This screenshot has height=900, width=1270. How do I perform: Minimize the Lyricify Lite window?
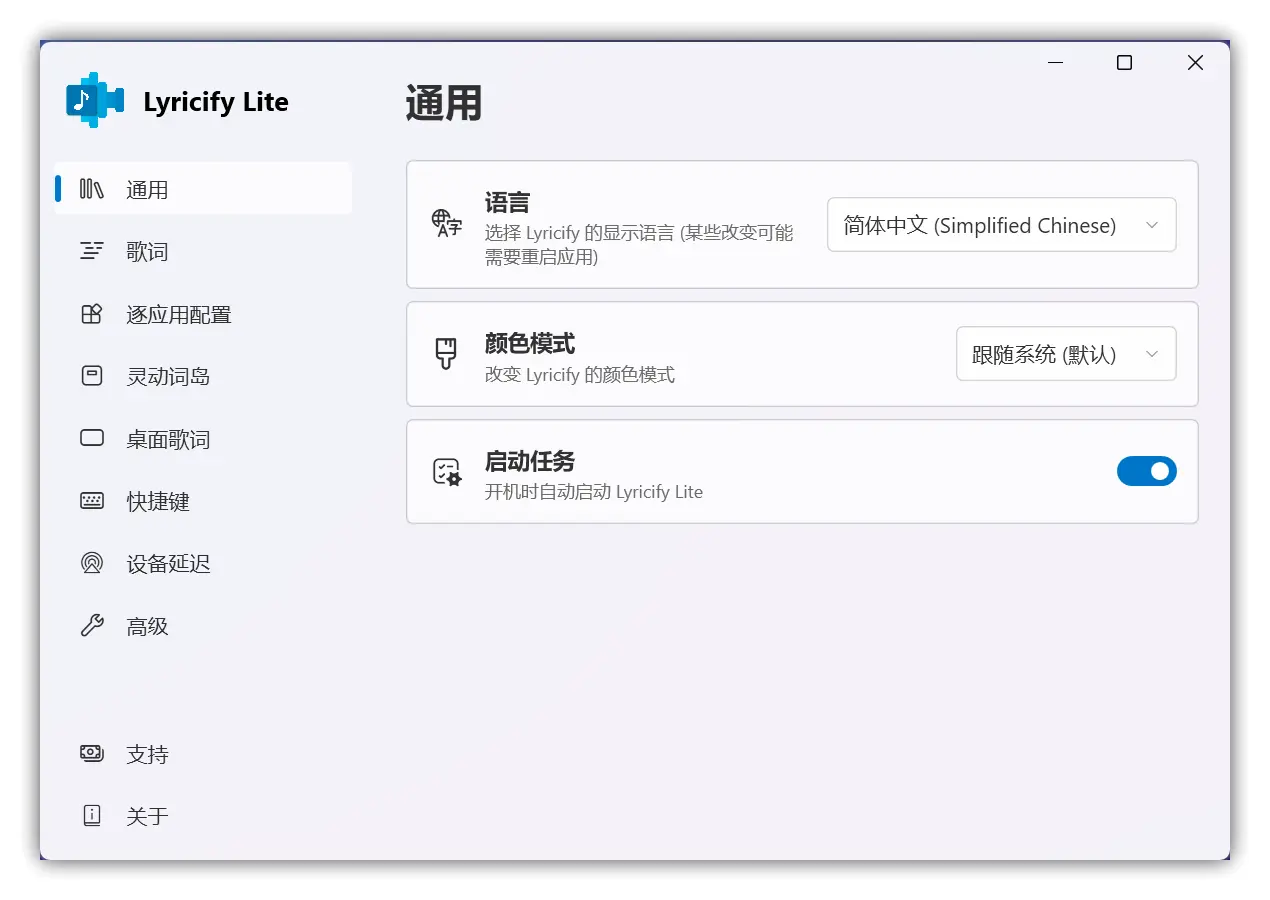(x=1055, y=63)
